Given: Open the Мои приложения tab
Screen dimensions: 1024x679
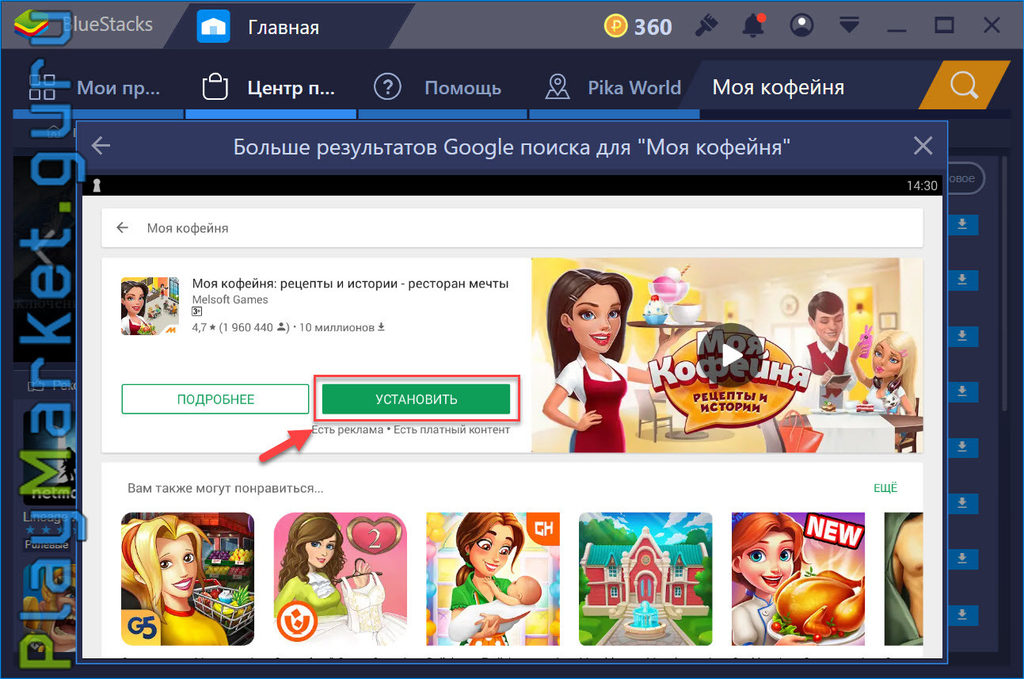Looking at the screenshot, I should 98,87.
